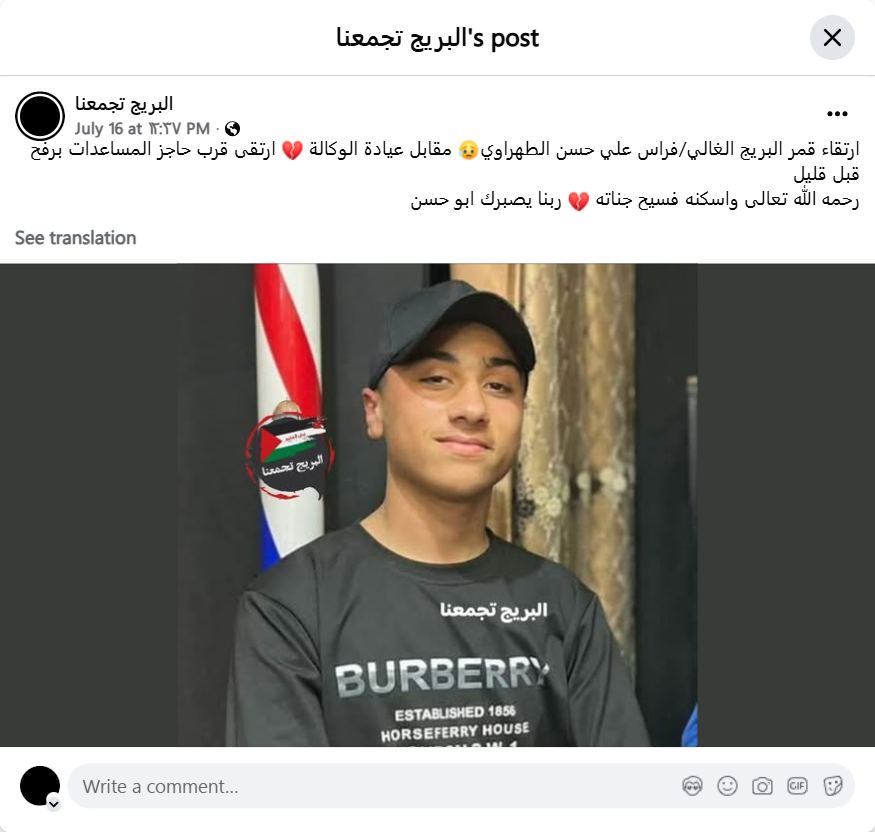The width and height of the screenshot is (875, 832).
Task: Attach a photo using the camera icon
Action: (762, 786)
